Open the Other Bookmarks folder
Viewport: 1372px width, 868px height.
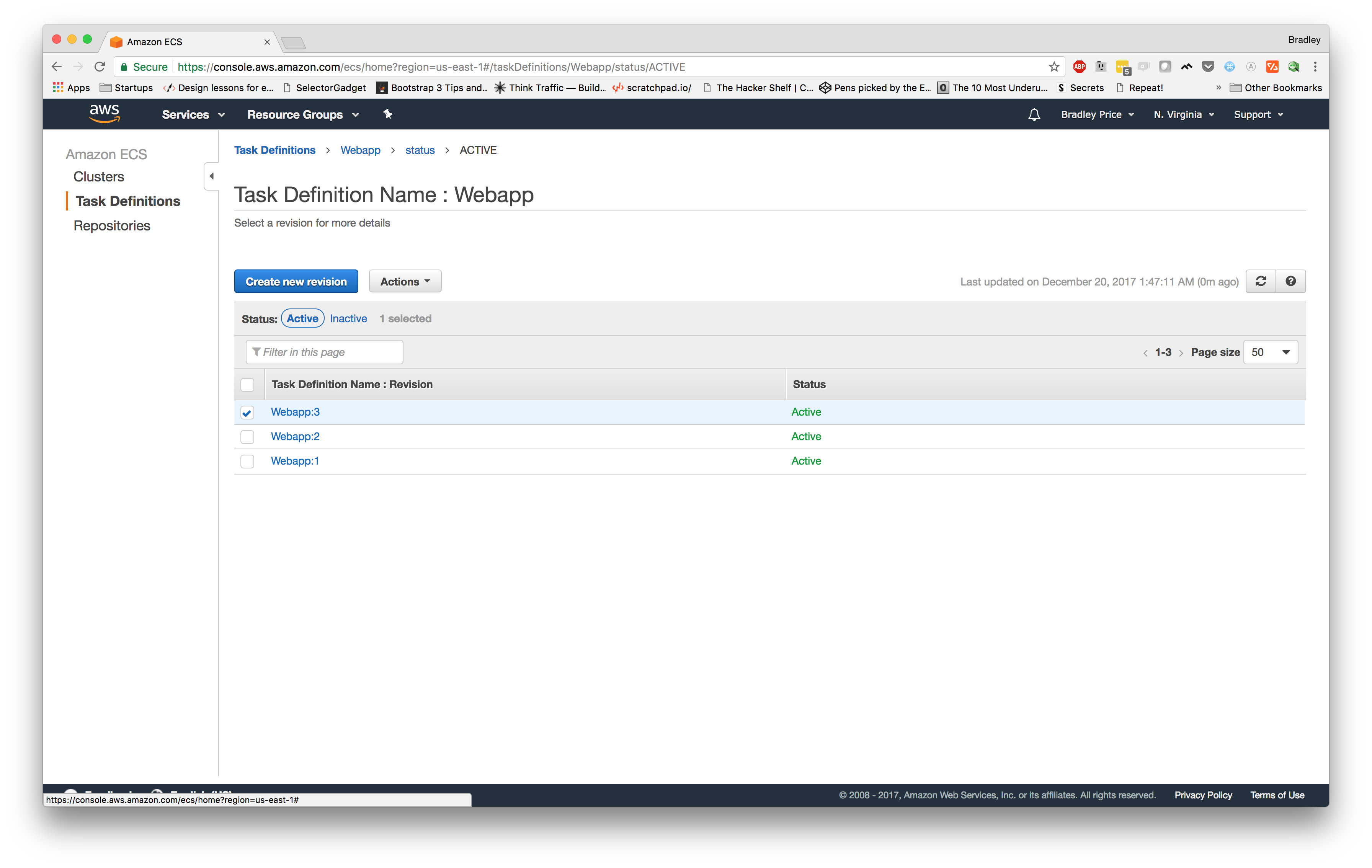(x=1276, y=88)
